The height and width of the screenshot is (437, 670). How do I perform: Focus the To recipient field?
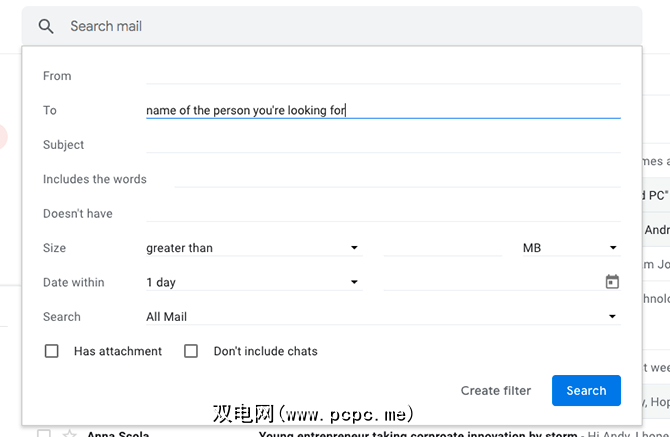(383, 110)
